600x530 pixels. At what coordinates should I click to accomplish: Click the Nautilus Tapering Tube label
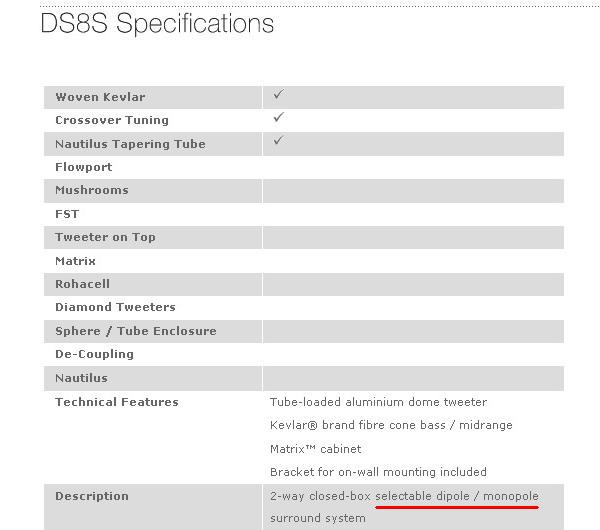point(130,144)
